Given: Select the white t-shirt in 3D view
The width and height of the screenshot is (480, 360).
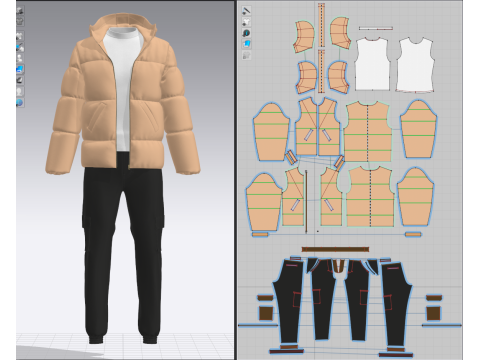Looking at the screenshot, I should click(x=123, y=67).
